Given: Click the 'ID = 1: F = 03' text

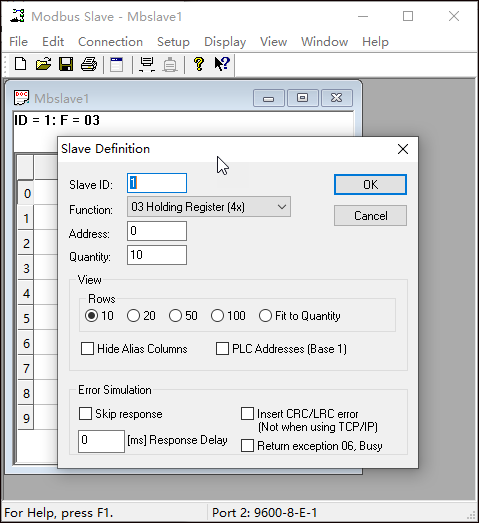Looking at the screenshot, I should pos(57,120).
